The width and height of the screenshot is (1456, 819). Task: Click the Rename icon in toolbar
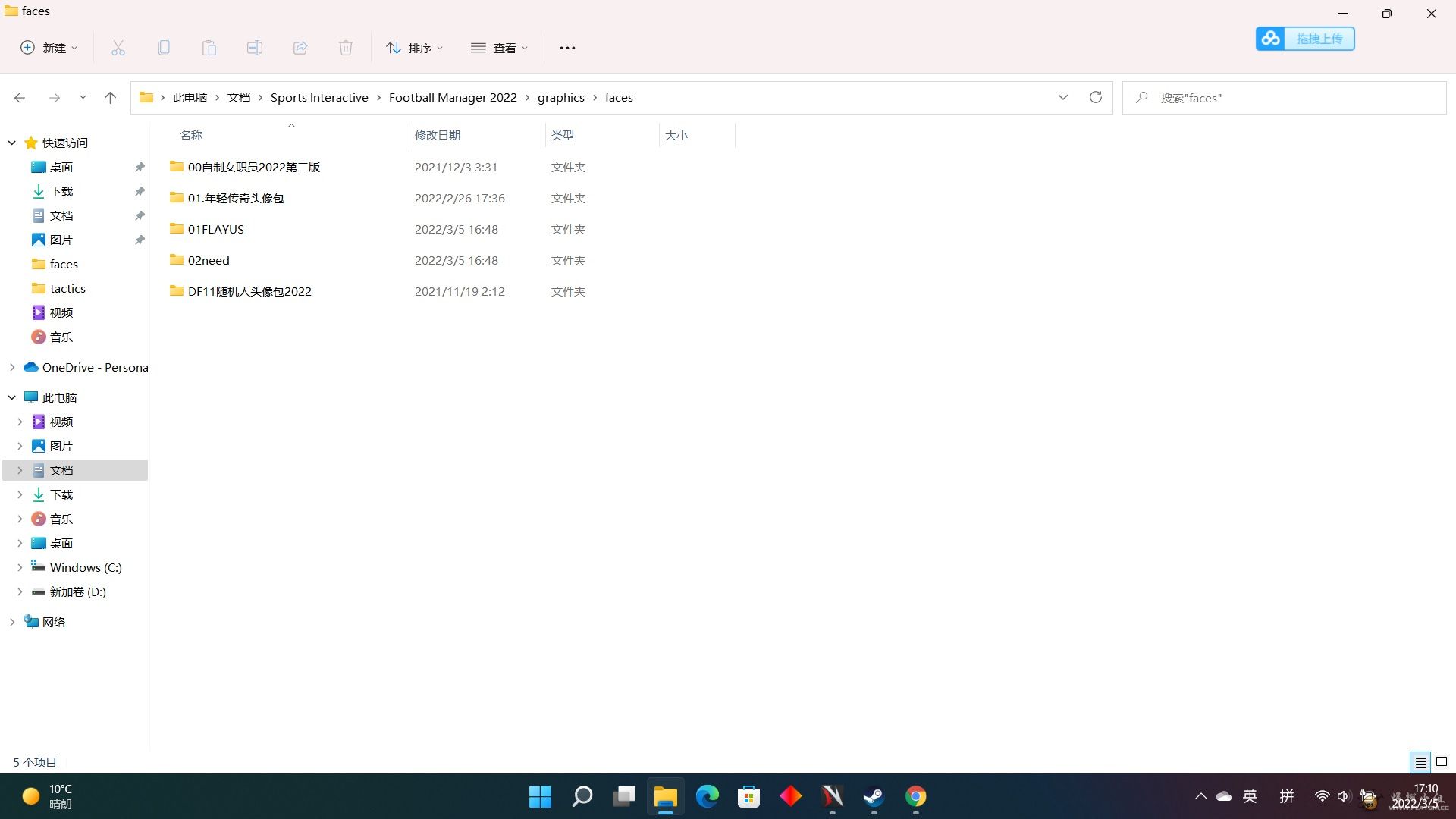(255, 48)
